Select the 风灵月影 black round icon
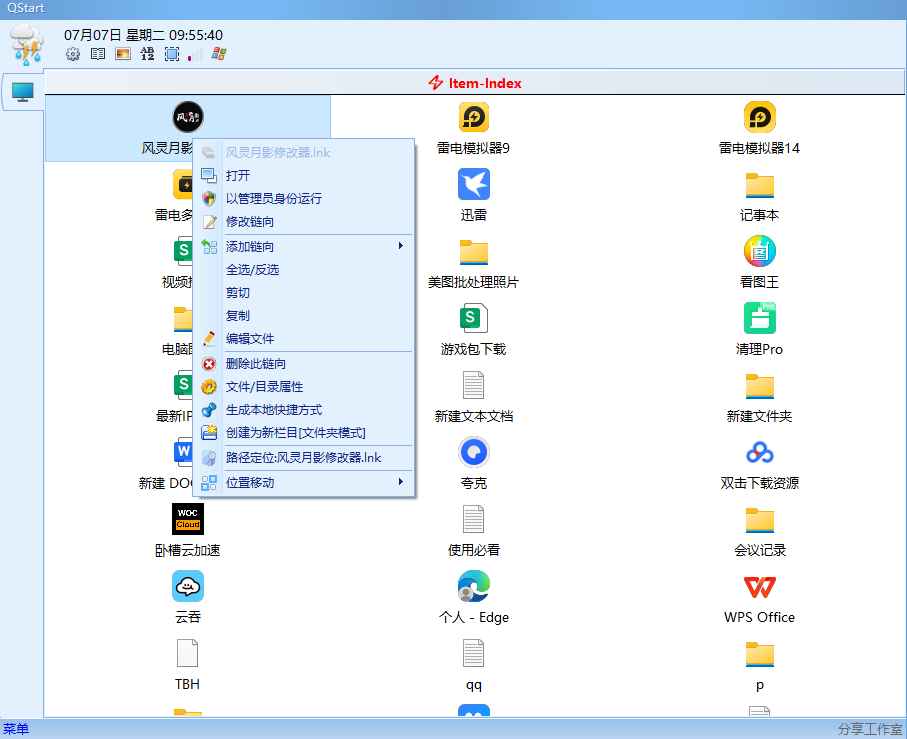Image resolution: width=907 pixels, height=739 pixels. (188, 117)
